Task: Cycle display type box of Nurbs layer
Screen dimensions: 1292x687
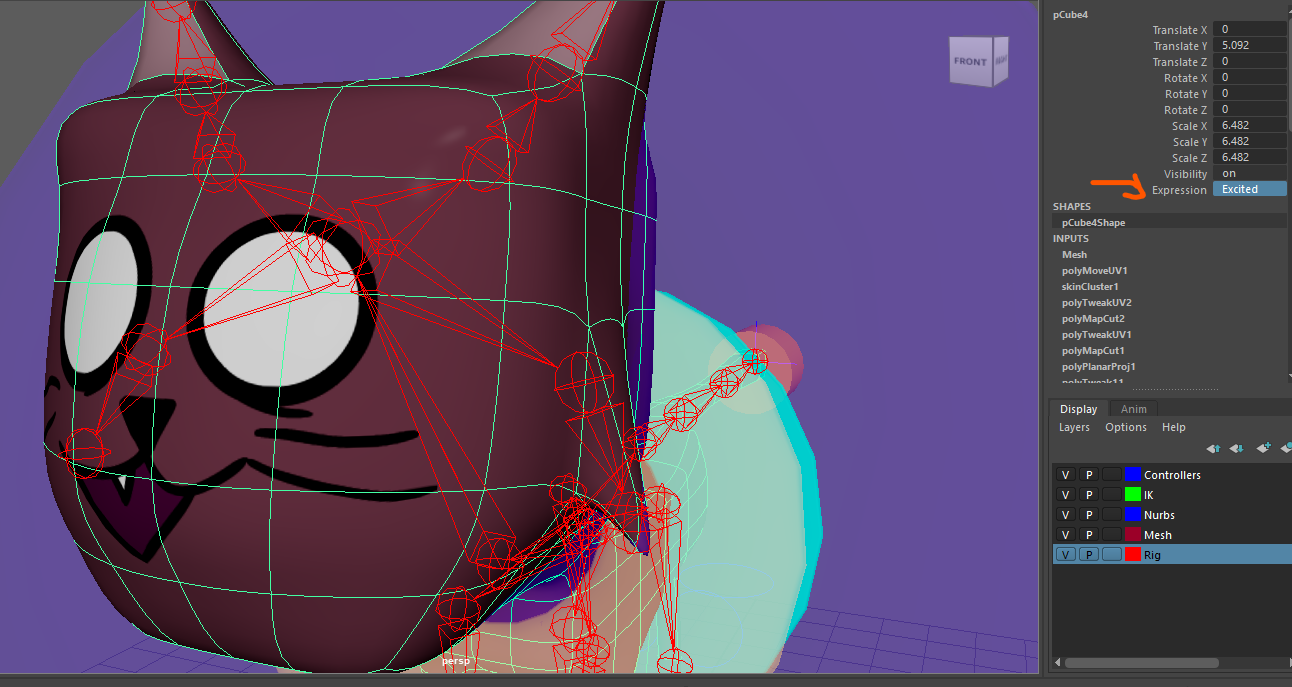Action: (x=1111, y=515)
